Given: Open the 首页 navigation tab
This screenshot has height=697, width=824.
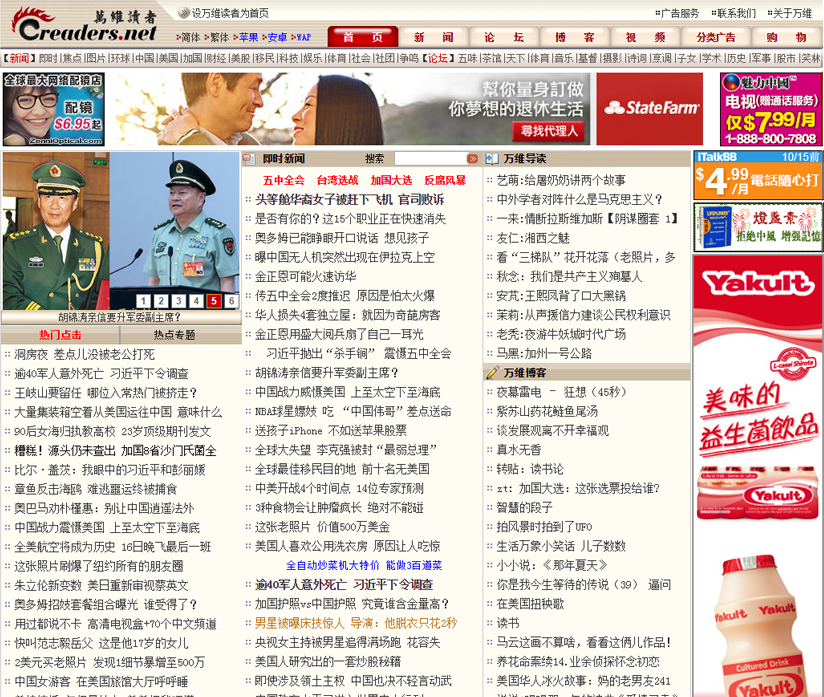Looking at the screenshot, I should (x=363, y=37).
